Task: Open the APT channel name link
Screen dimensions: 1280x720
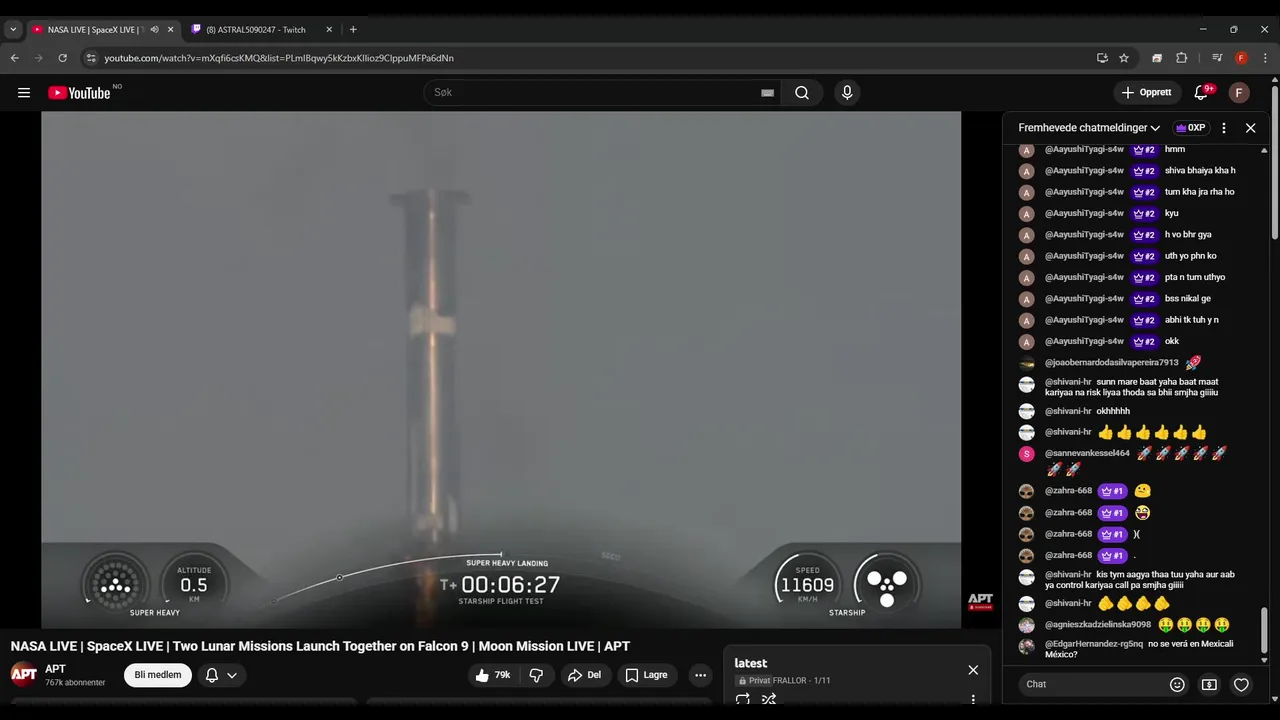Action: [x=55, y=669]
